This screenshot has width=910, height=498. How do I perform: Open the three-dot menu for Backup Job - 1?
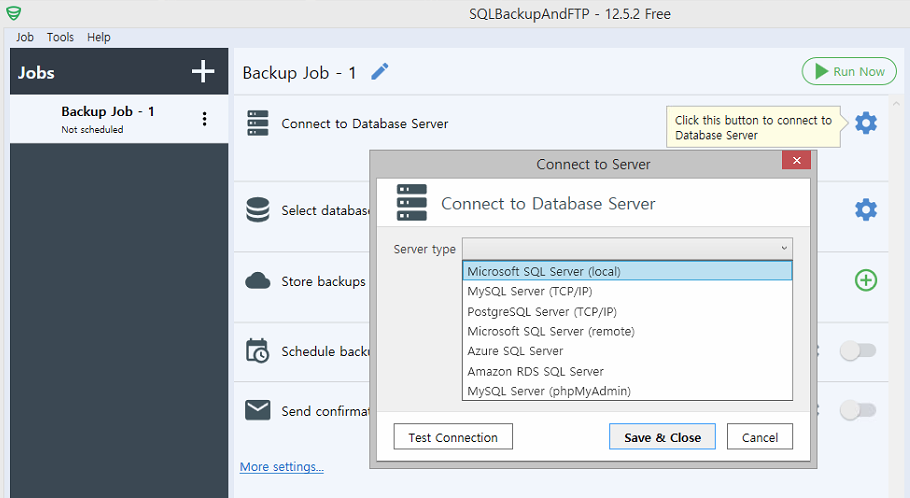click(x=204, y=119)
